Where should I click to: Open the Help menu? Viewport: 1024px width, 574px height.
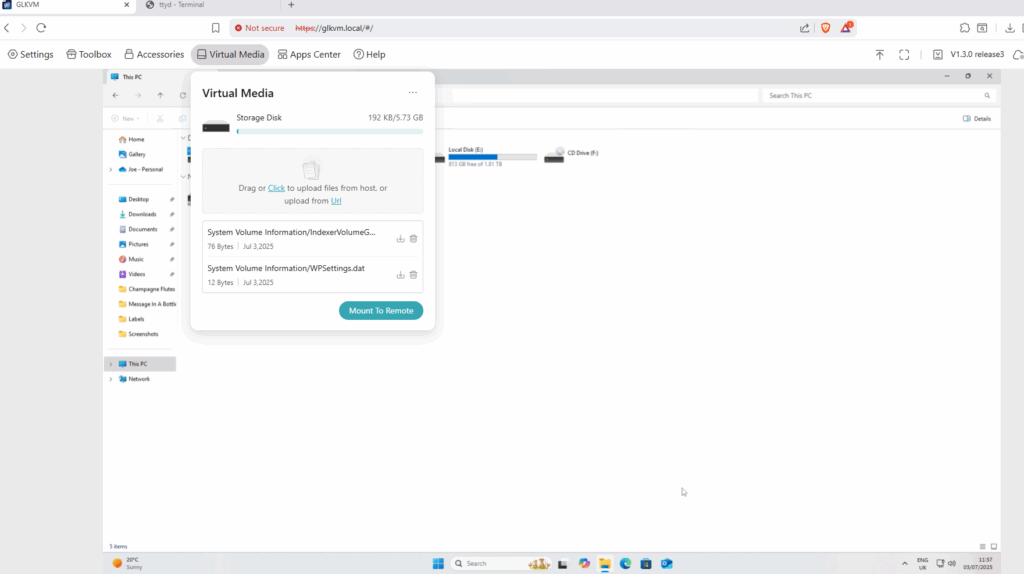370,54
